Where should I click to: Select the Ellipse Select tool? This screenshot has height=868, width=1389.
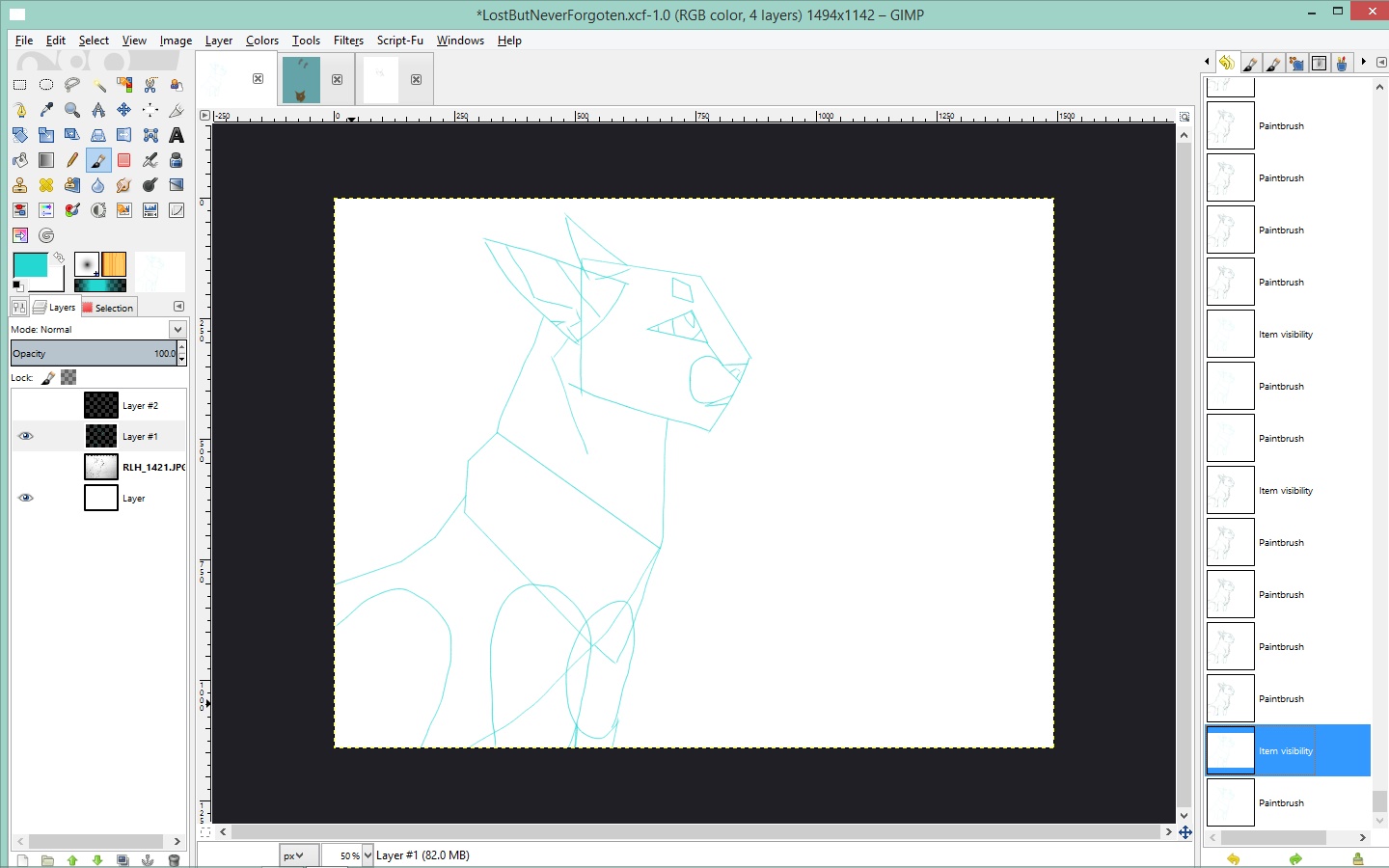[46, 85]
